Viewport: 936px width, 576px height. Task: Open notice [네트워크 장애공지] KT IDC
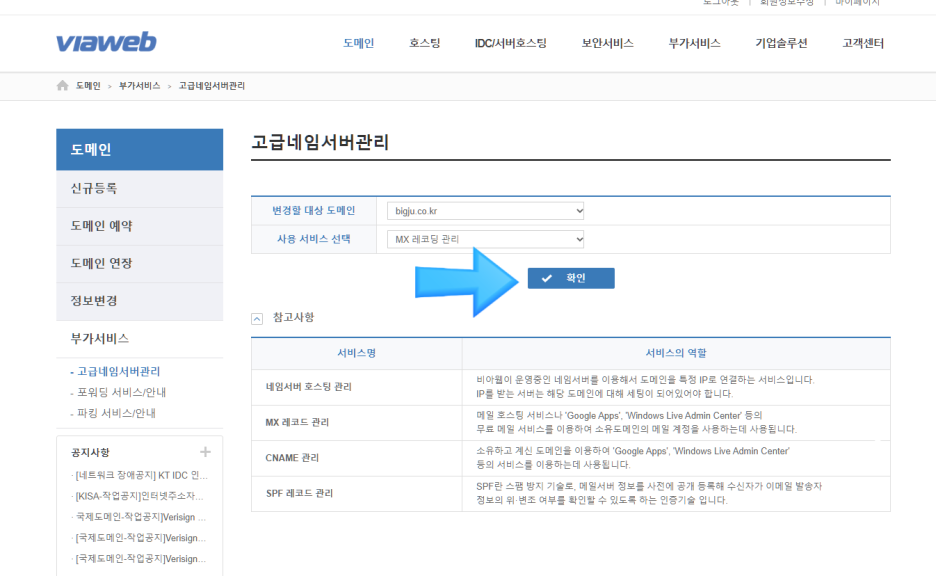click(x=141, y=475)
